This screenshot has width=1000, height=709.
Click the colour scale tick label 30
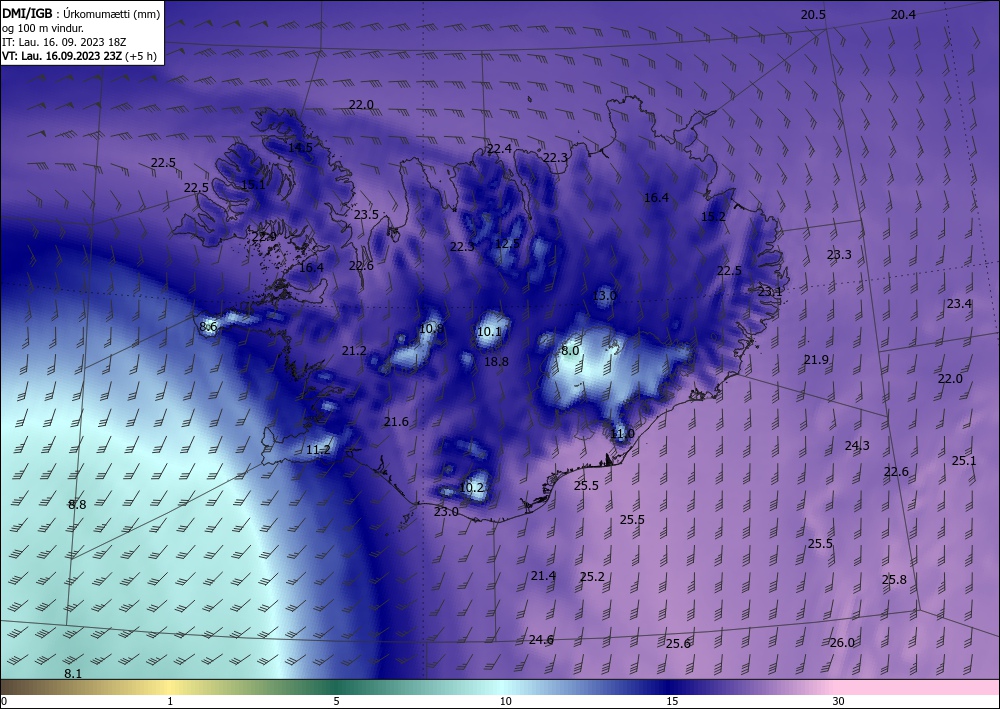[x=839, y=701]
